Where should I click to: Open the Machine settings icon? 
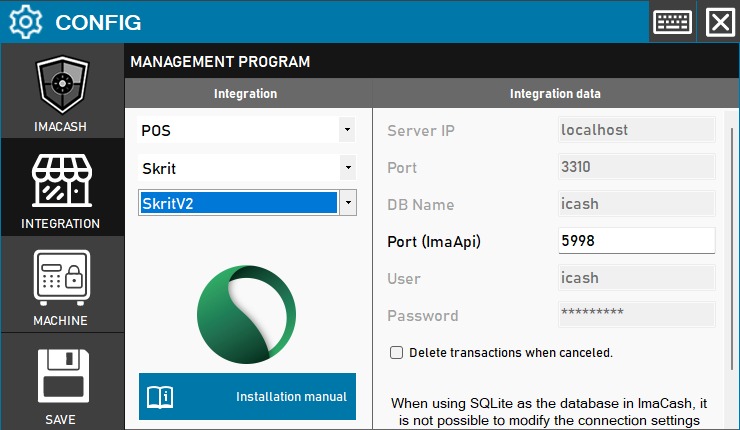click(x=62, y=277)
